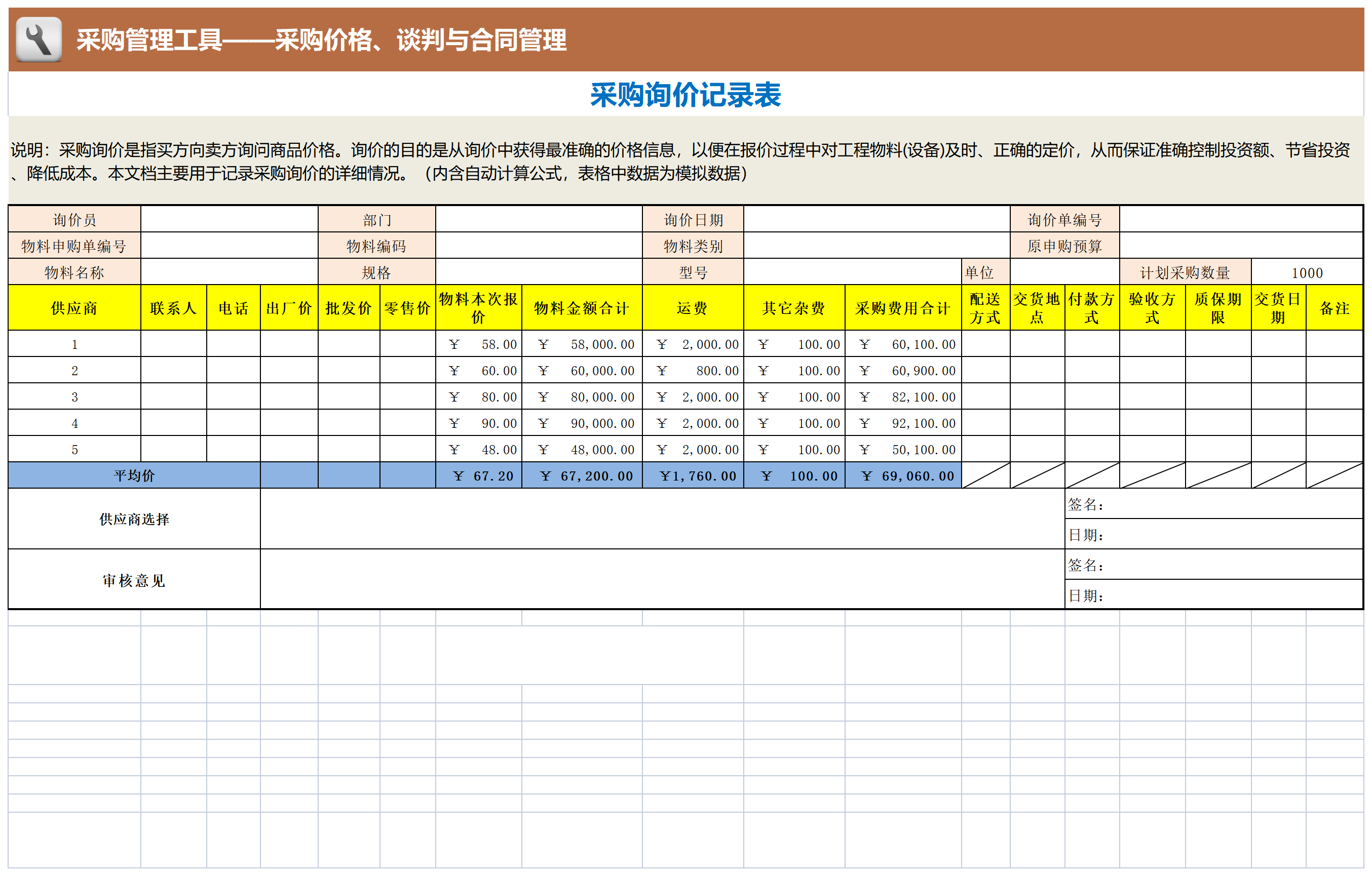Click the 其它杂费 column header
Screen dimensions: 1372x876
click(x=794, y=307)
